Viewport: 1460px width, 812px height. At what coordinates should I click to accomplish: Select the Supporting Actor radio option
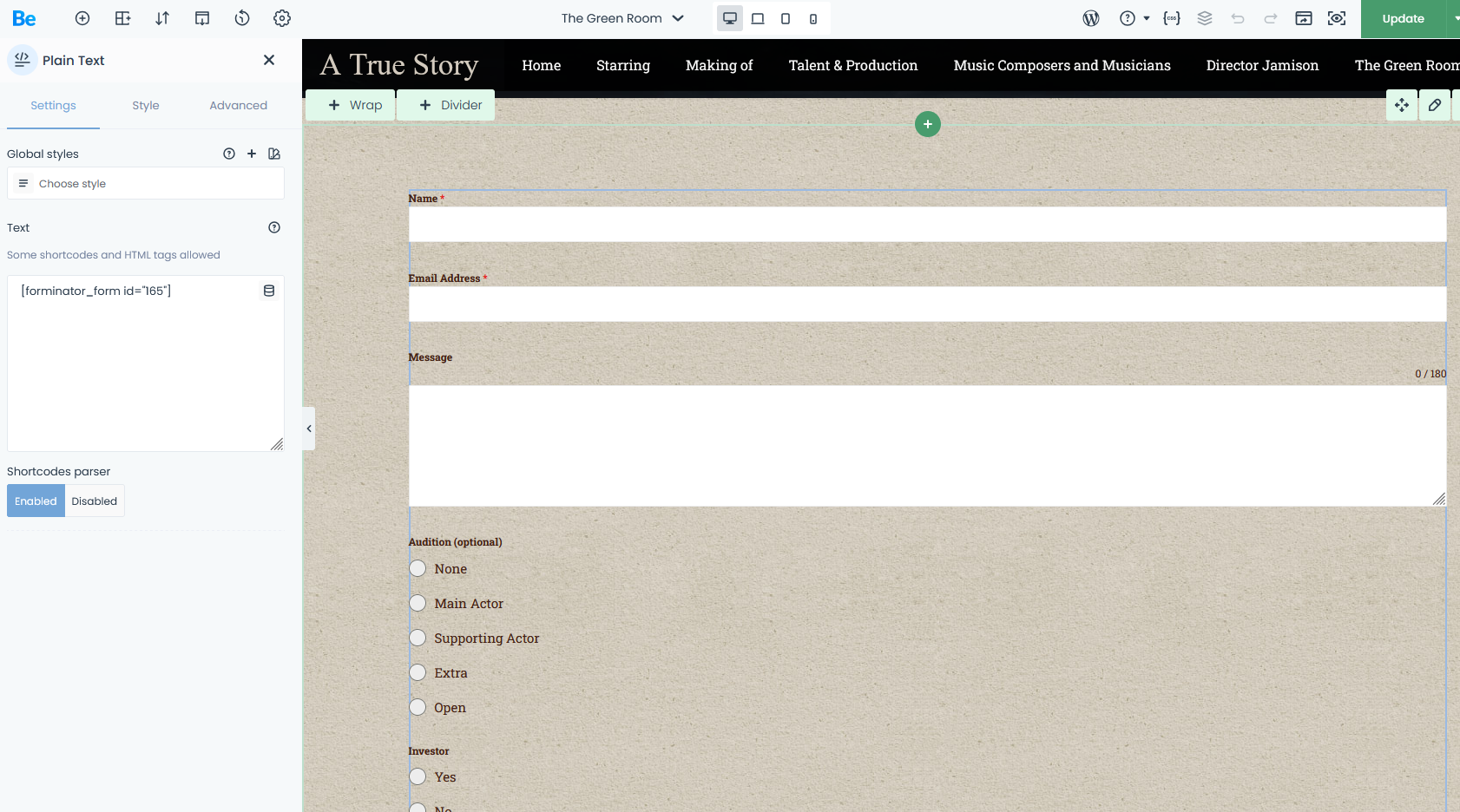(418, 638)
